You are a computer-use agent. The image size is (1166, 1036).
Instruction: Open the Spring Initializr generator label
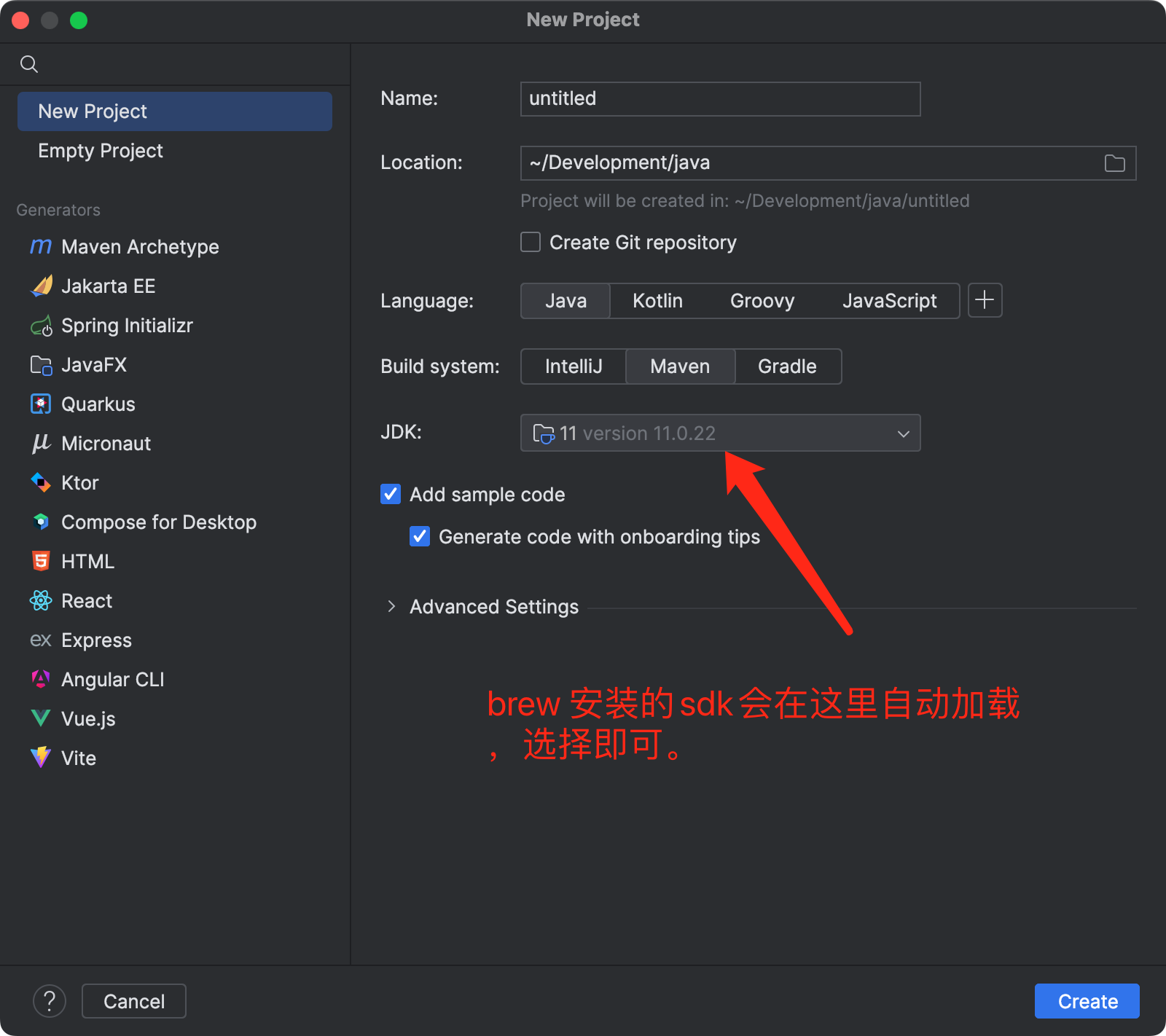127,326
